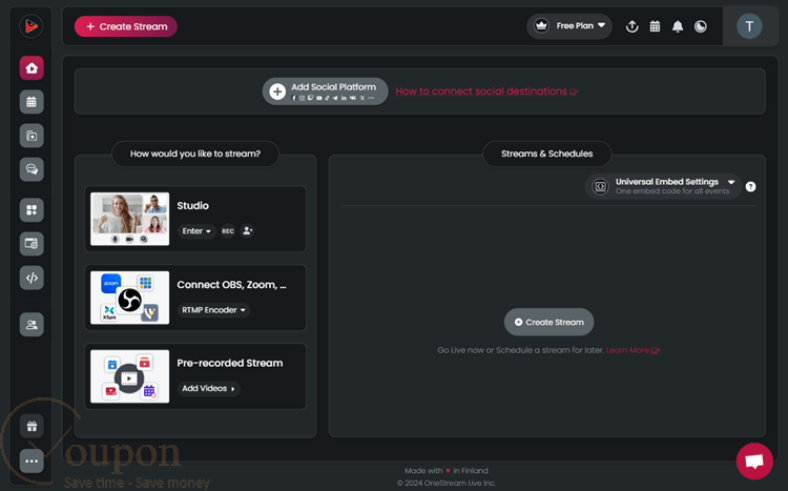
Task: Click the OneStream logo icon
Action: pos(31,26)
